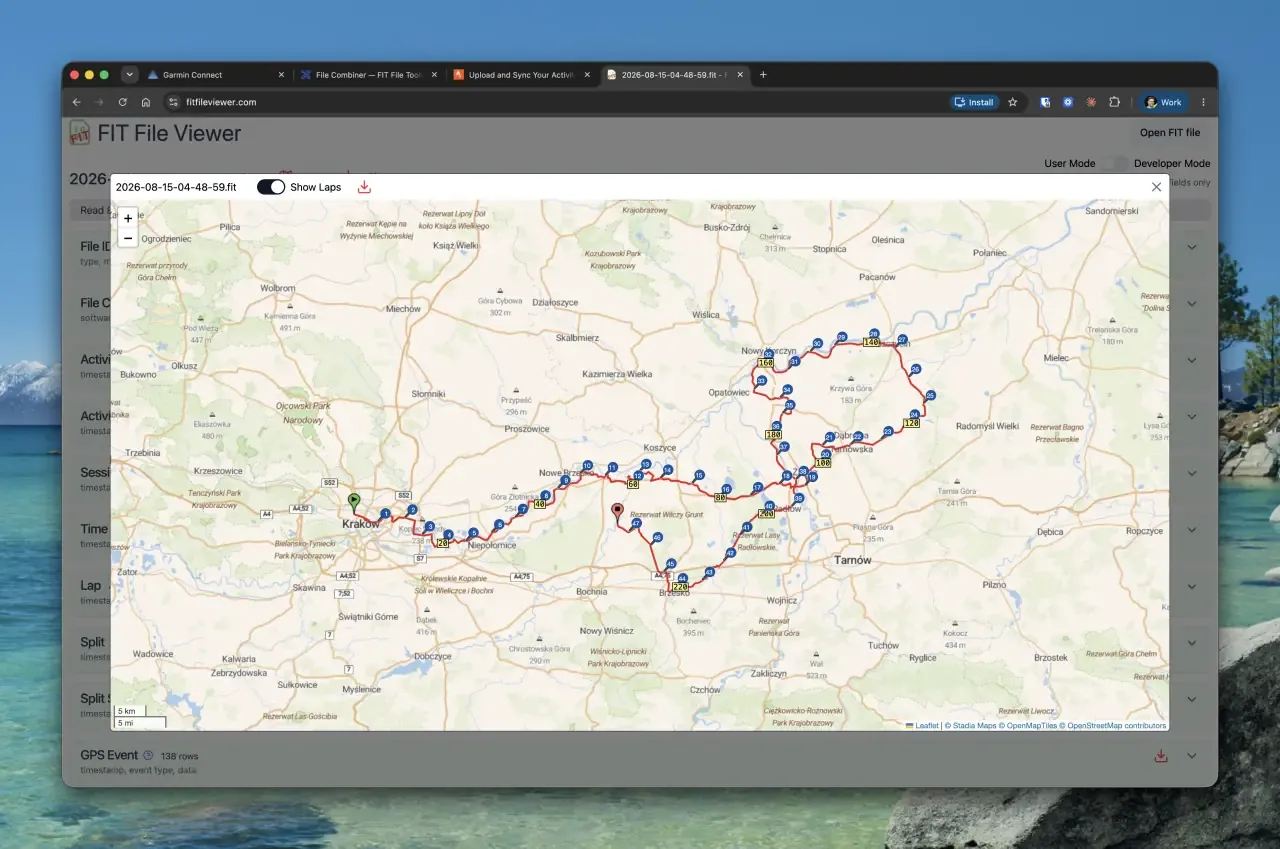Open the Stadia Maps attribution link
1280x849 pixels.
click(974, 726)
